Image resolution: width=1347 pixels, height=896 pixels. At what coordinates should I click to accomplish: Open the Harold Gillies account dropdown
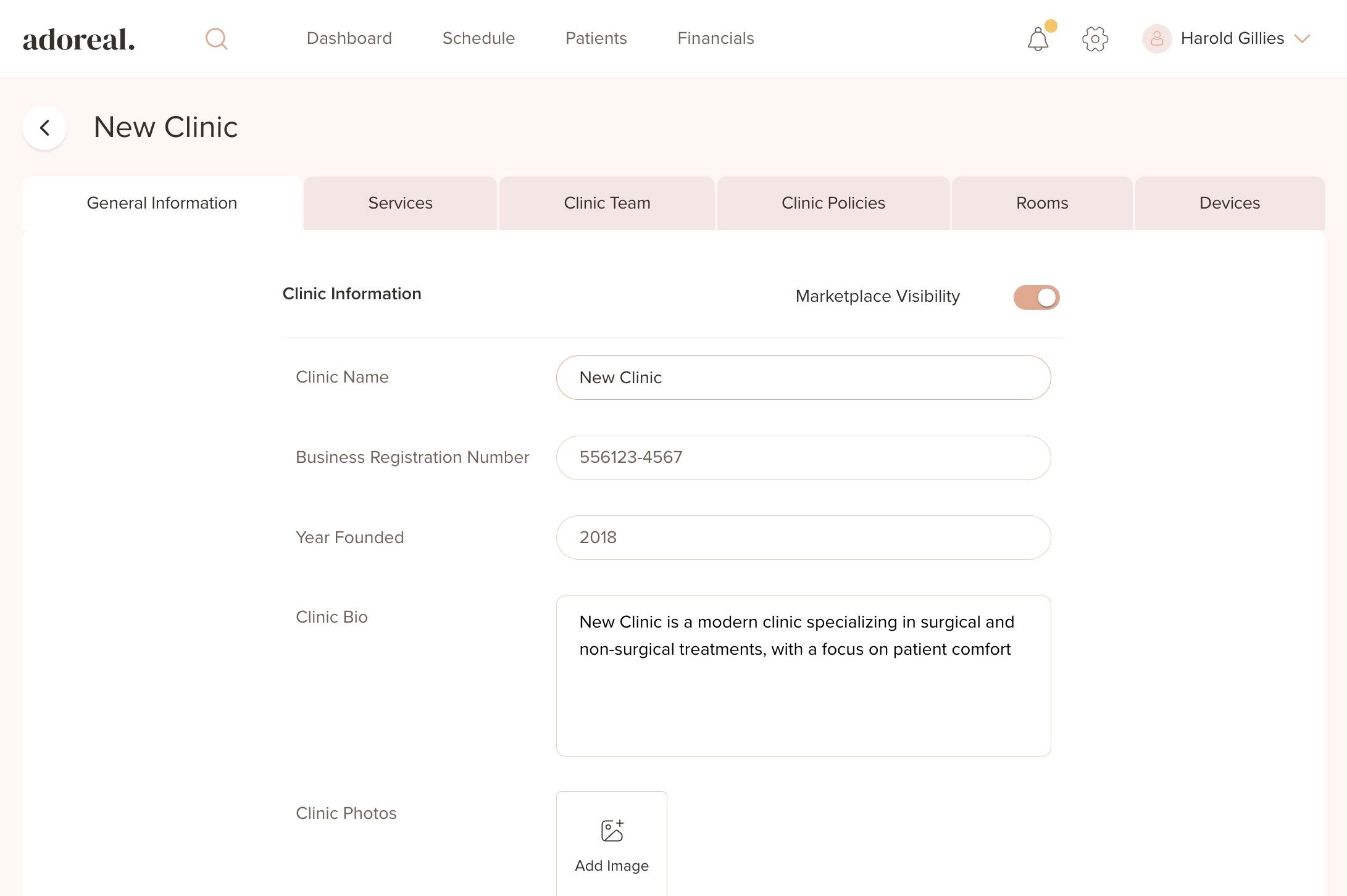[1232, 39]
